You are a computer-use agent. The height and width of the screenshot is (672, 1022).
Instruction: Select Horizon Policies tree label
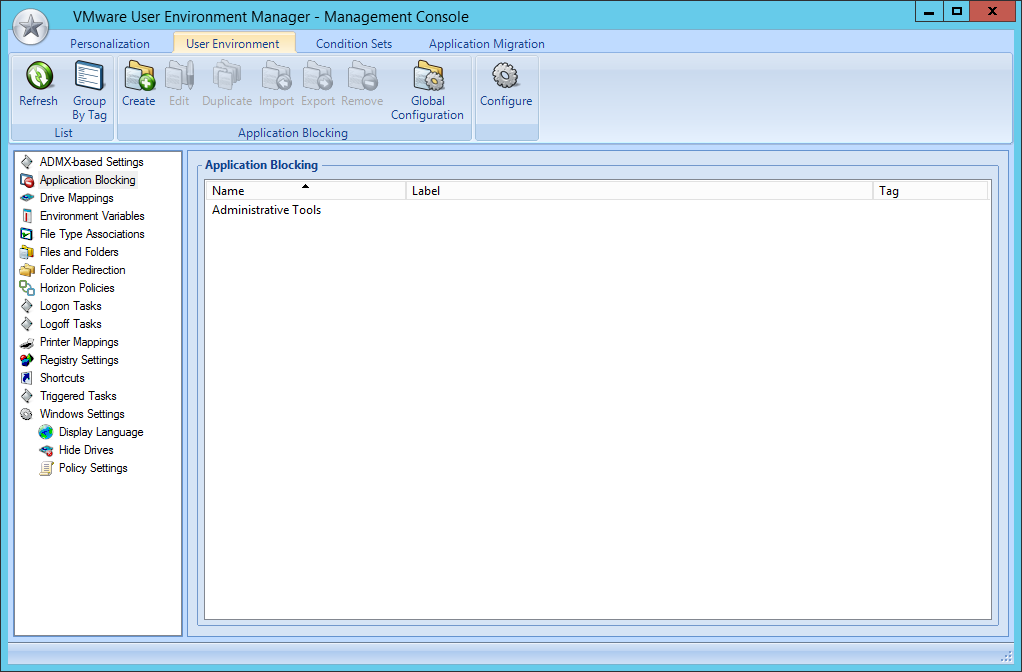click(x=77, y=288)
